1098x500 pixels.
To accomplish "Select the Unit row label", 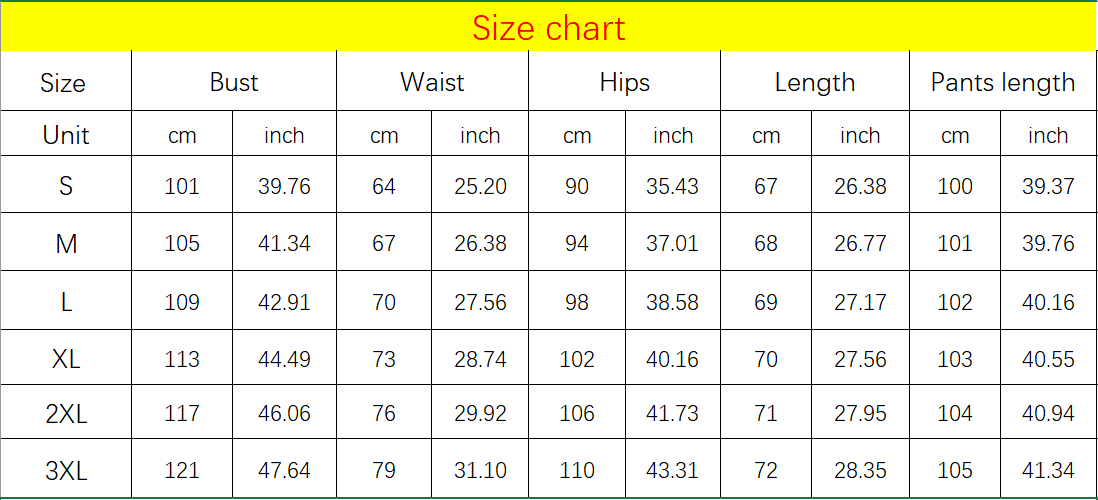I will point(66,135).
